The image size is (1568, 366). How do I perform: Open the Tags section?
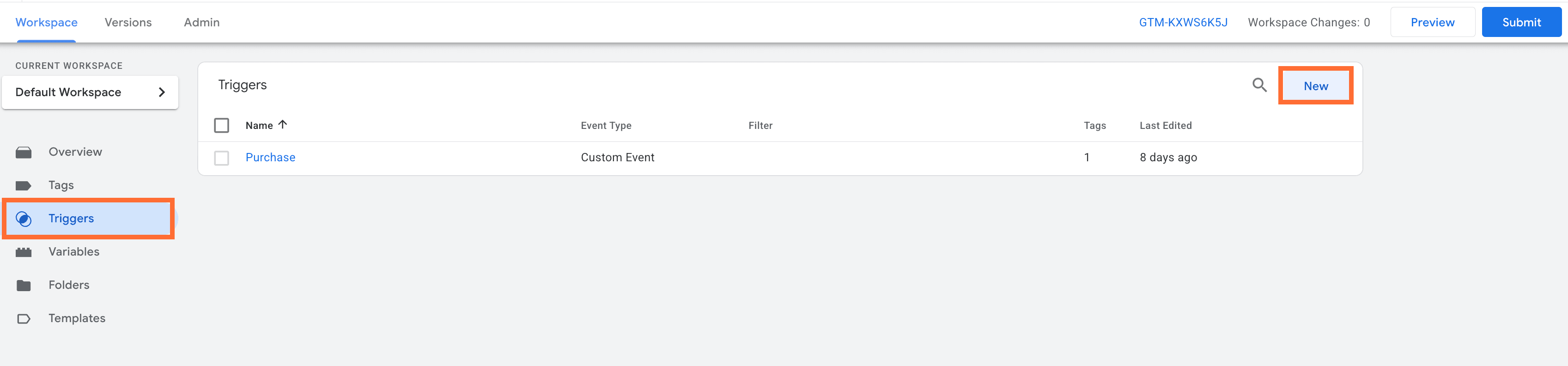tap(61, 185)
